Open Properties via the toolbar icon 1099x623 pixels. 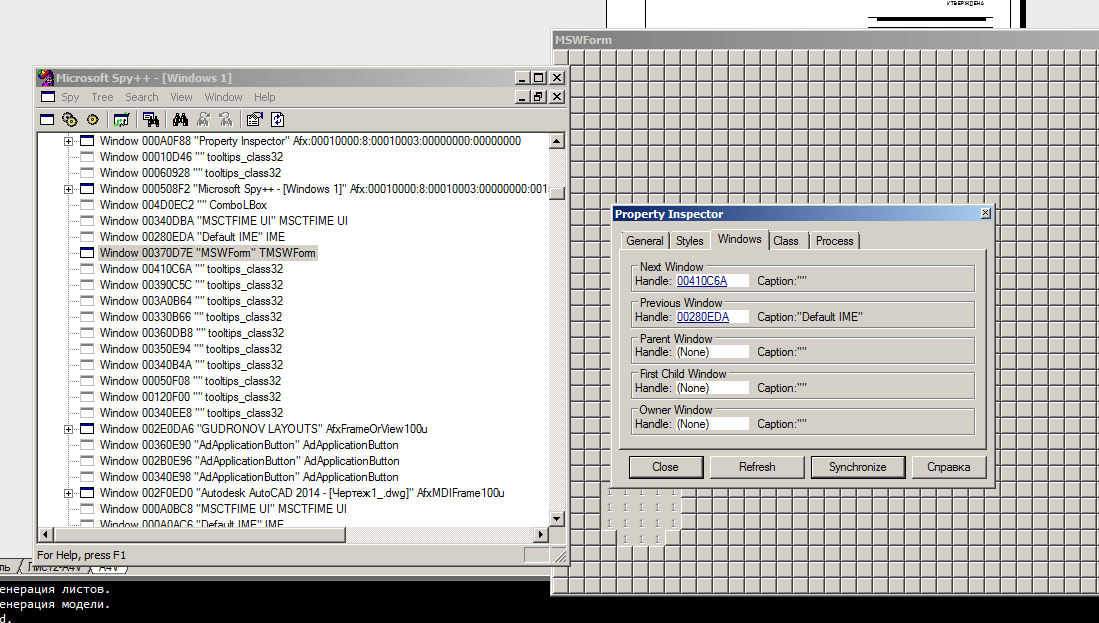[254, 119]
